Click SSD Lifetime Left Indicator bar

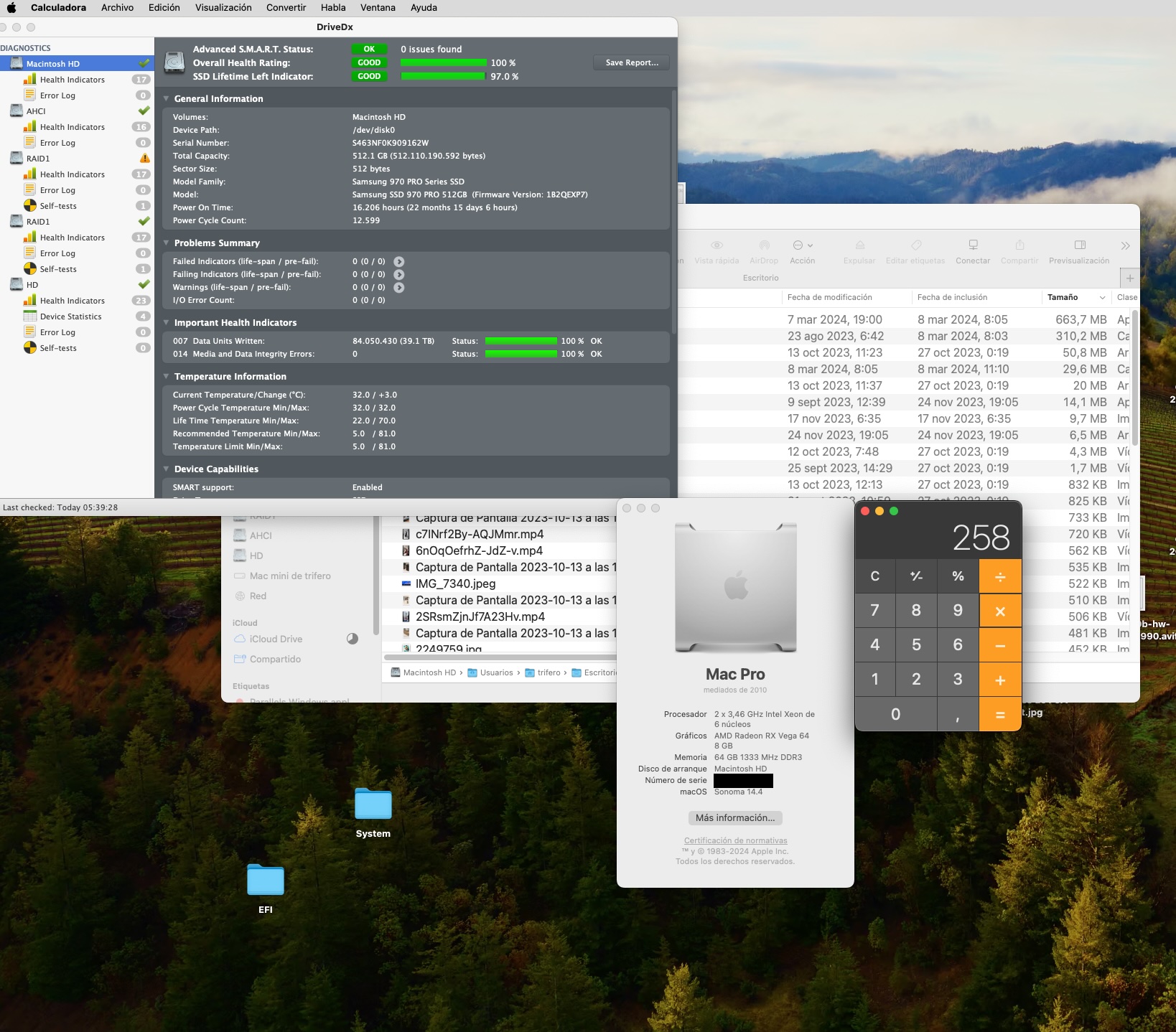[x=443, y=77]
